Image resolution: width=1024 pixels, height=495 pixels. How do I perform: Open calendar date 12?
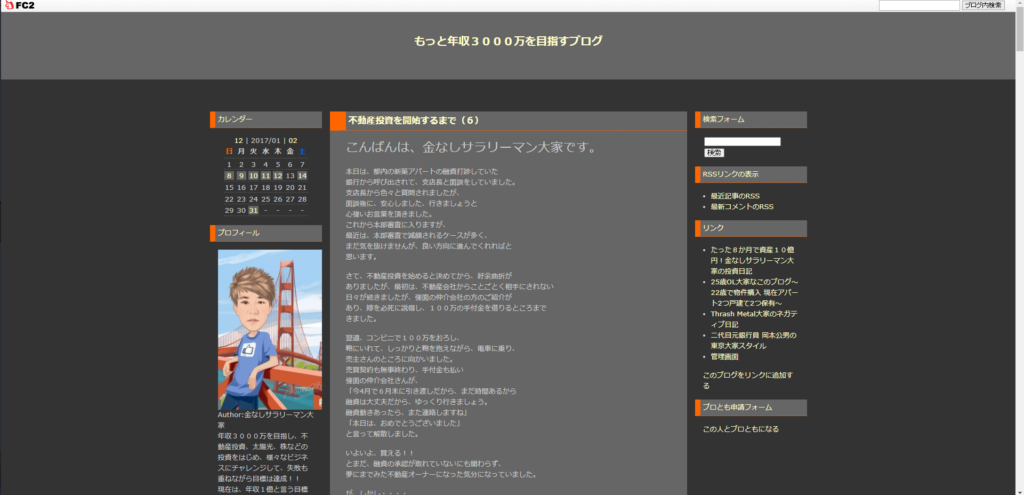pos(278,175)
